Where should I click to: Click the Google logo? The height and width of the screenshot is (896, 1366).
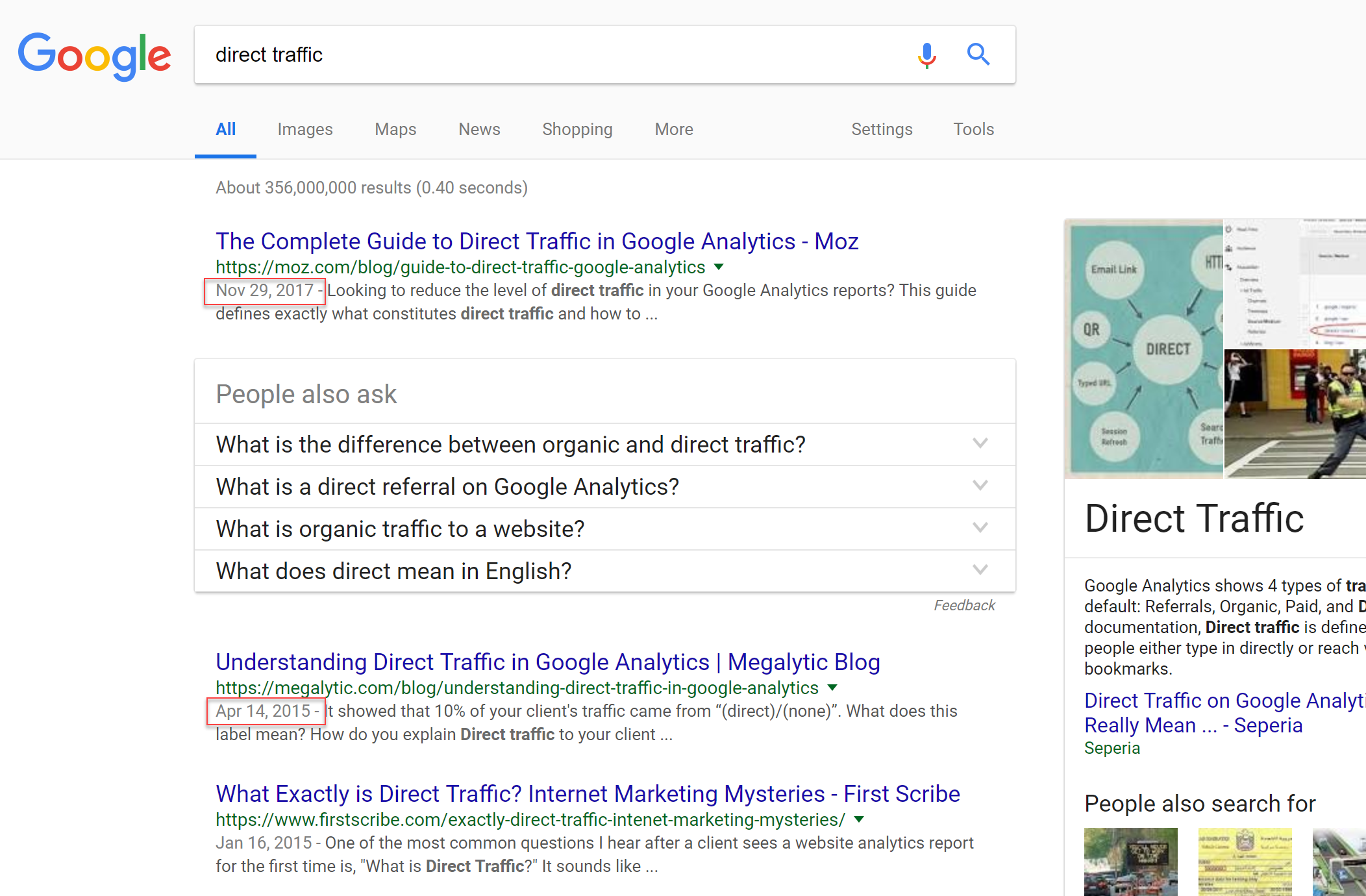95,56
